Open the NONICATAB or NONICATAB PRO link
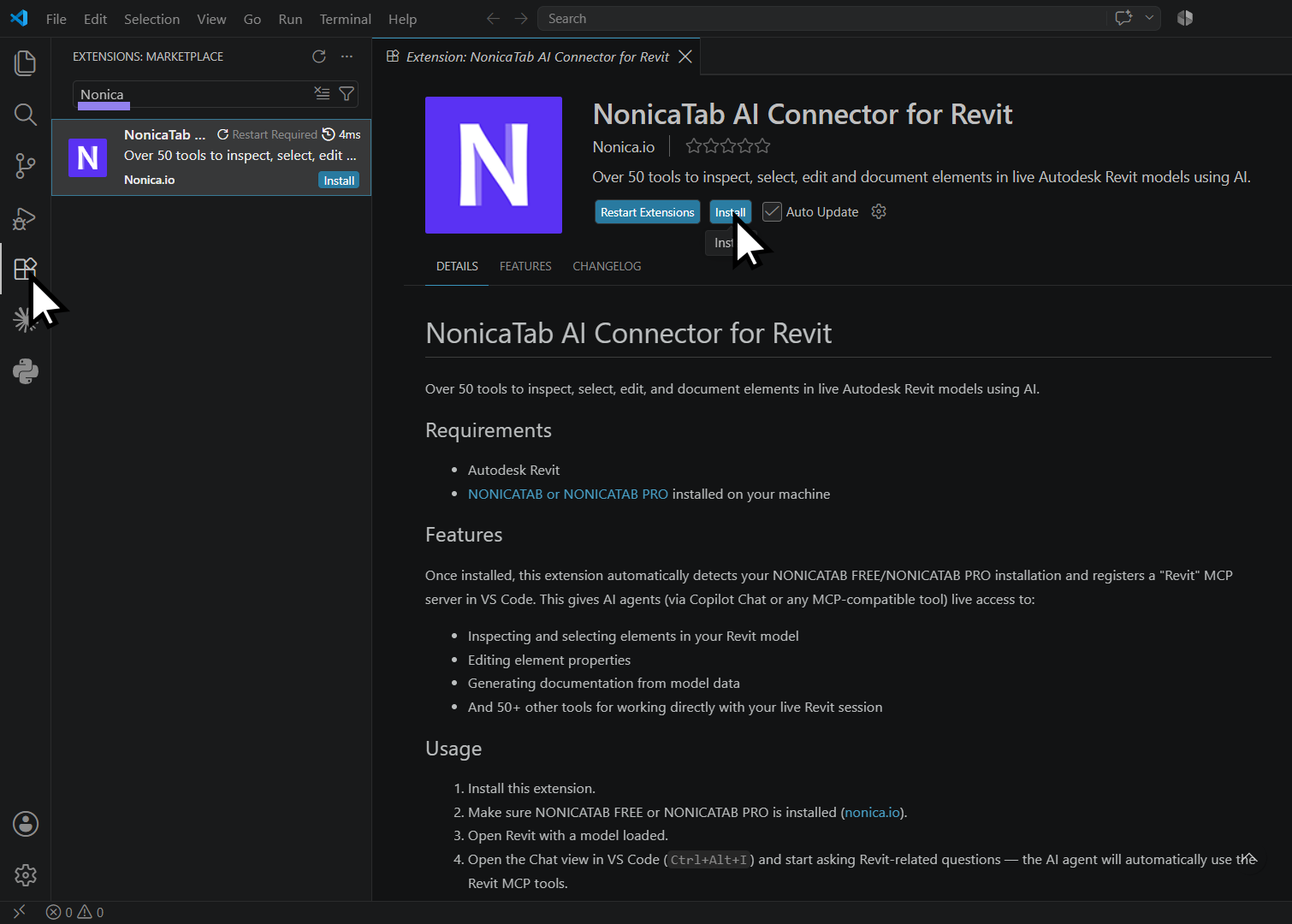The width and height of the screenshot is (1292, 924). click(x=568, y=494)
